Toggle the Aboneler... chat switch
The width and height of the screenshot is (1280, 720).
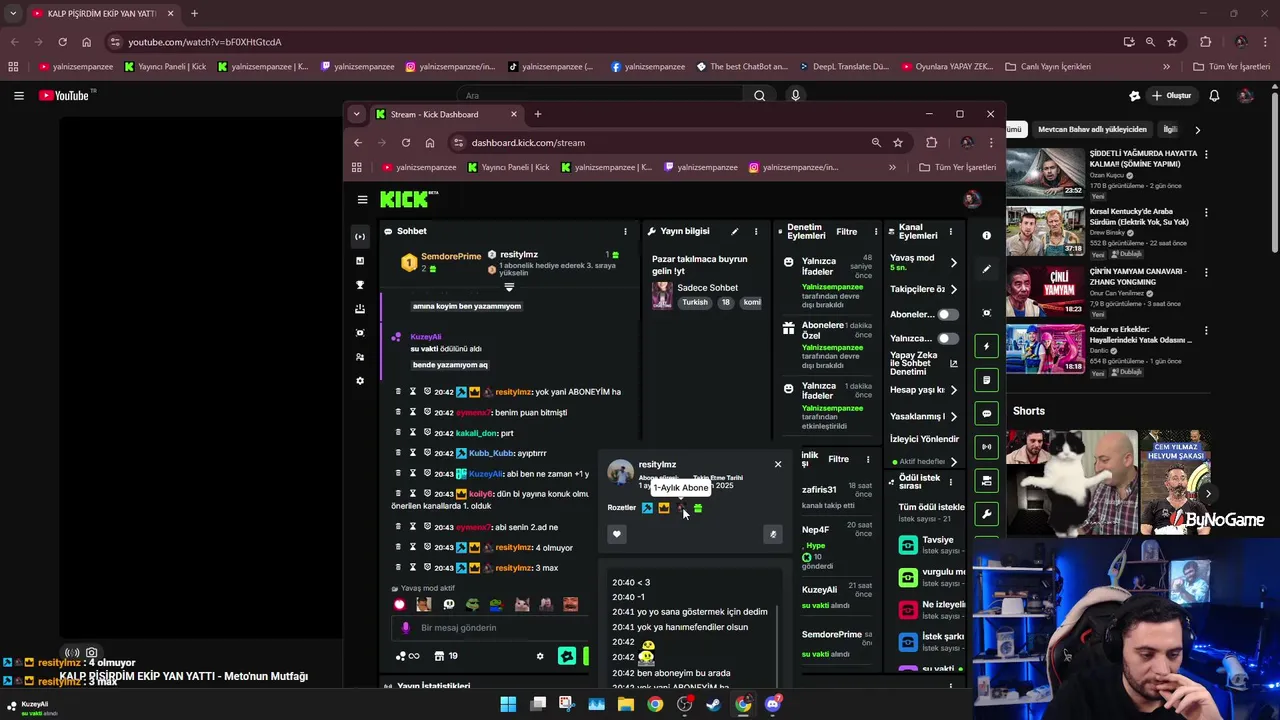946,314
